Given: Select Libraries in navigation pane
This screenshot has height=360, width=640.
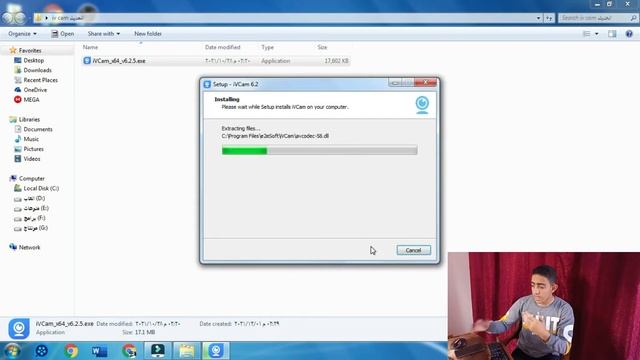Looking at the screenshot, I should click(x=29, y=120).
